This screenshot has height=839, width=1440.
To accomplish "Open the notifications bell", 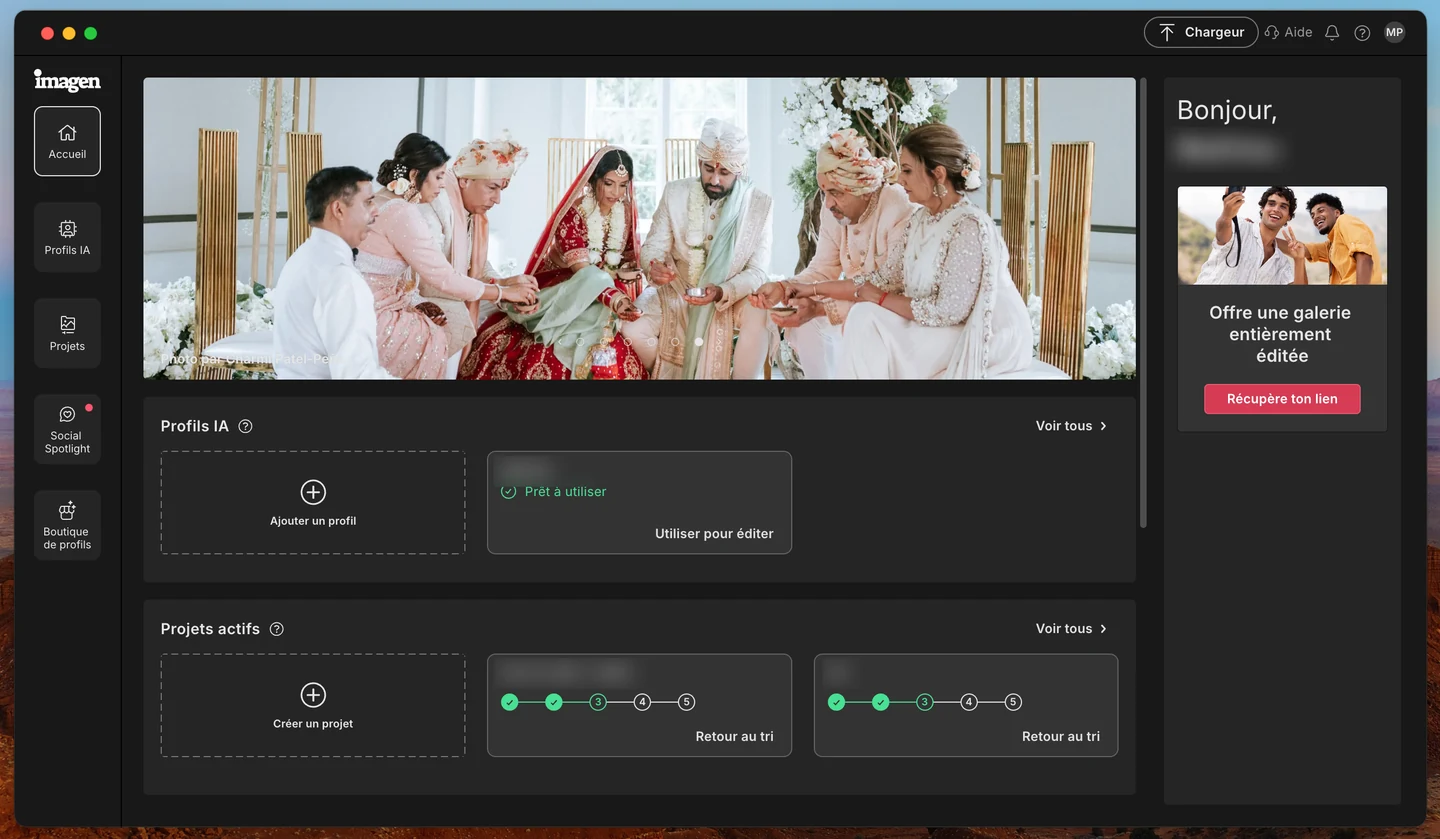I will click(1332, 33).
